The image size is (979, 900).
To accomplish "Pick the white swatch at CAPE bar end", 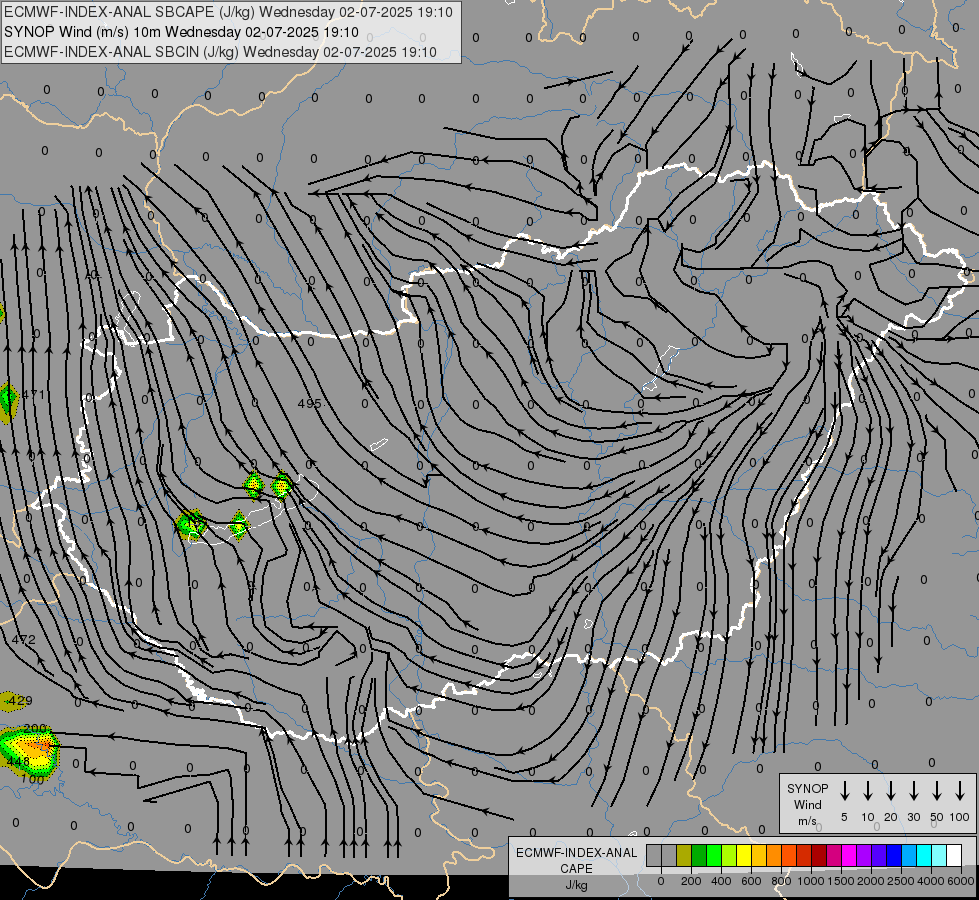I will pos(953,855).
